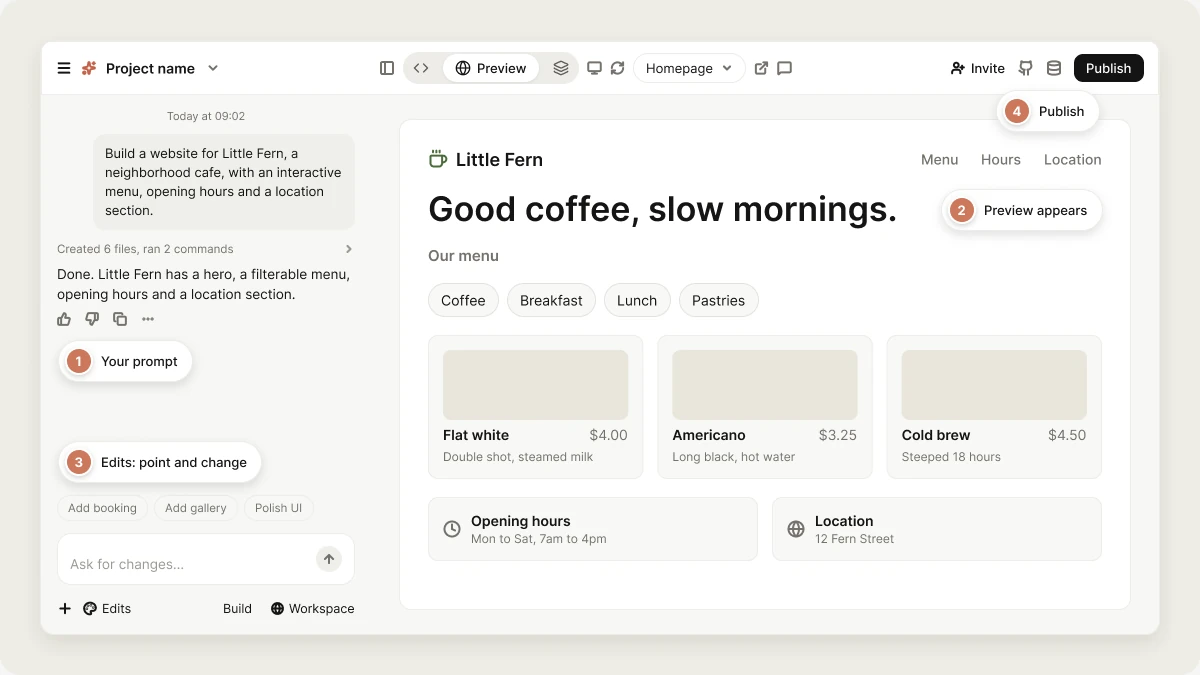Screen dimensions: 1200x675
Task: Click the '$3.25' price text
Action: [x=838, y=435]
